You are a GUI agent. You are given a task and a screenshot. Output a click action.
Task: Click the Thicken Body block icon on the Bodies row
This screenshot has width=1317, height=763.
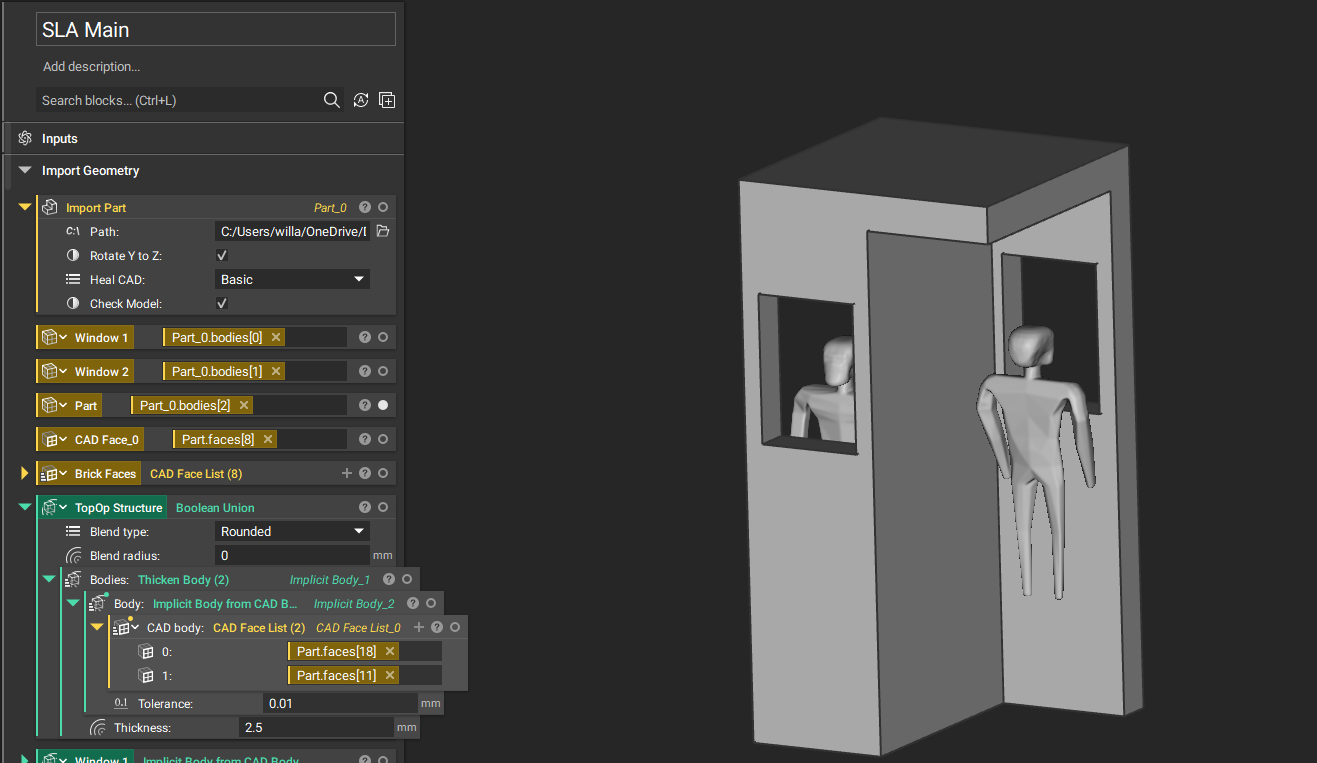[x=73, y=579]
